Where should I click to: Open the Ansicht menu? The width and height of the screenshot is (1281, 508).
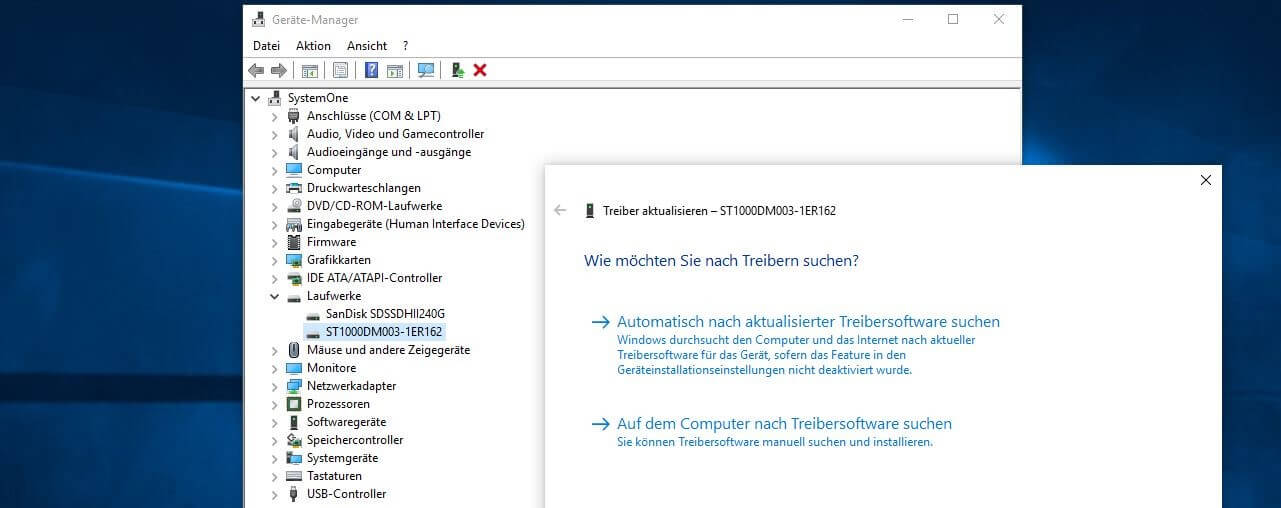367,46
